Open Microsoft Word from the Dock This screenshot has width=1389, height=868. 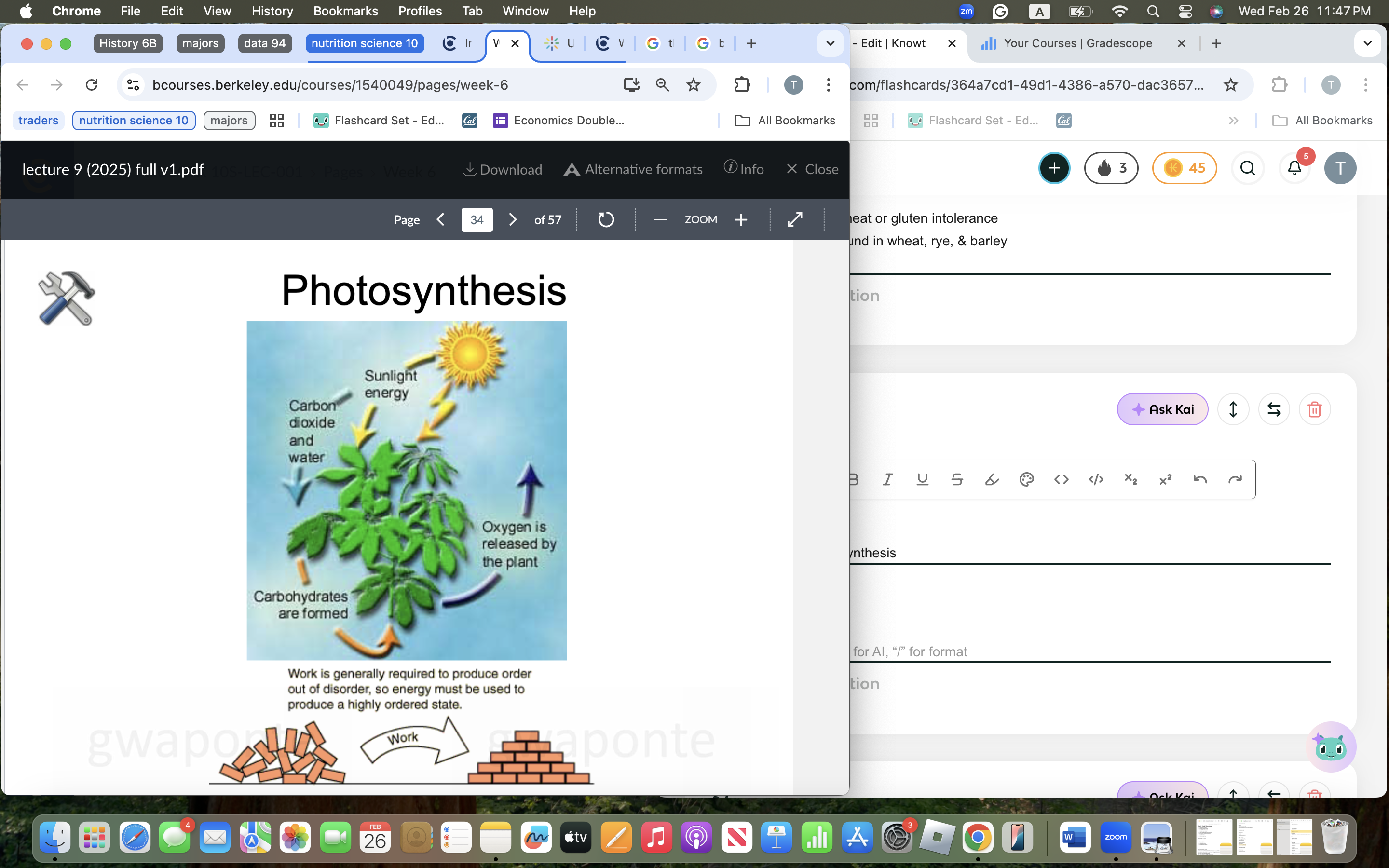click(1075, 838)
